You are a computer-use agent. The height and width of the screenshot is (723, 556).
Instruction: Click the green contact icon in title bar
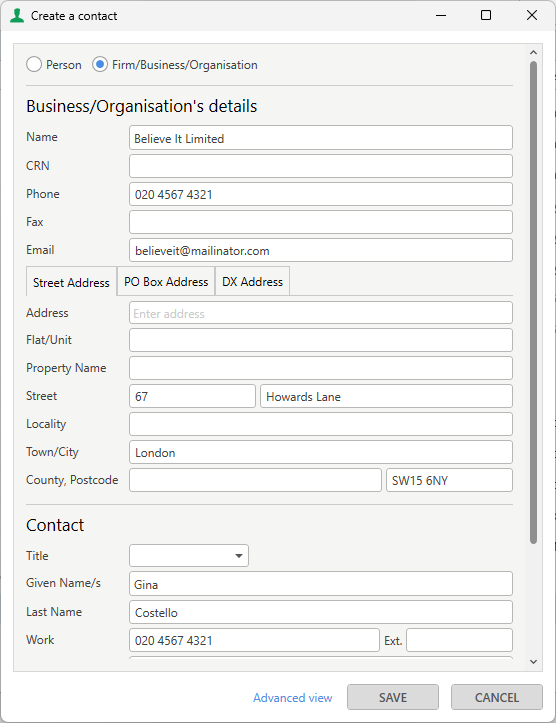(x=17, y=16)
